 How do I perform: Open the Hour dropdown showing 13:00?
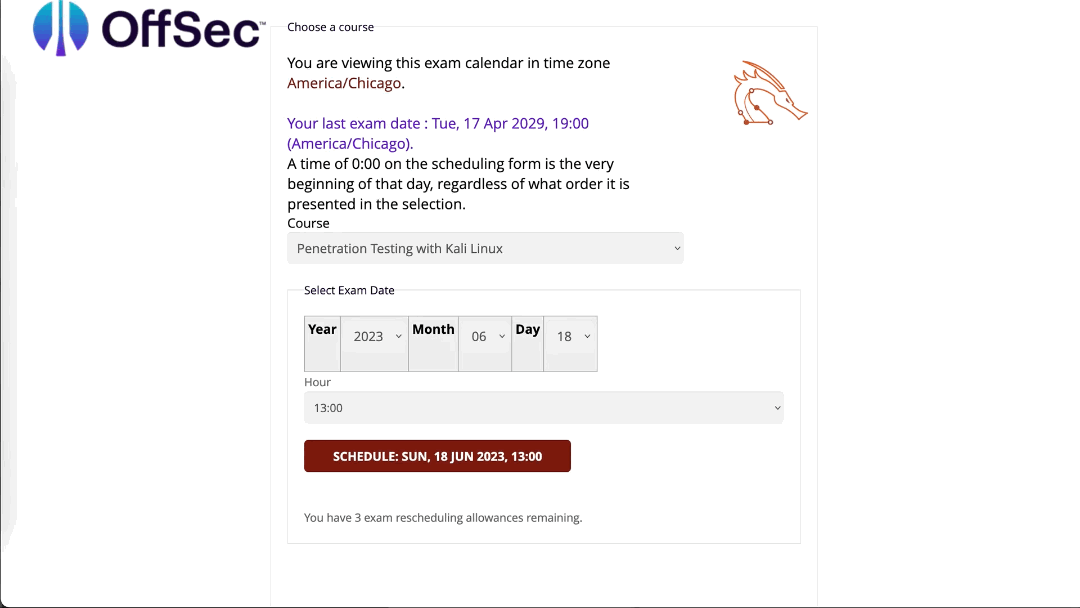[x=544, y=407]
